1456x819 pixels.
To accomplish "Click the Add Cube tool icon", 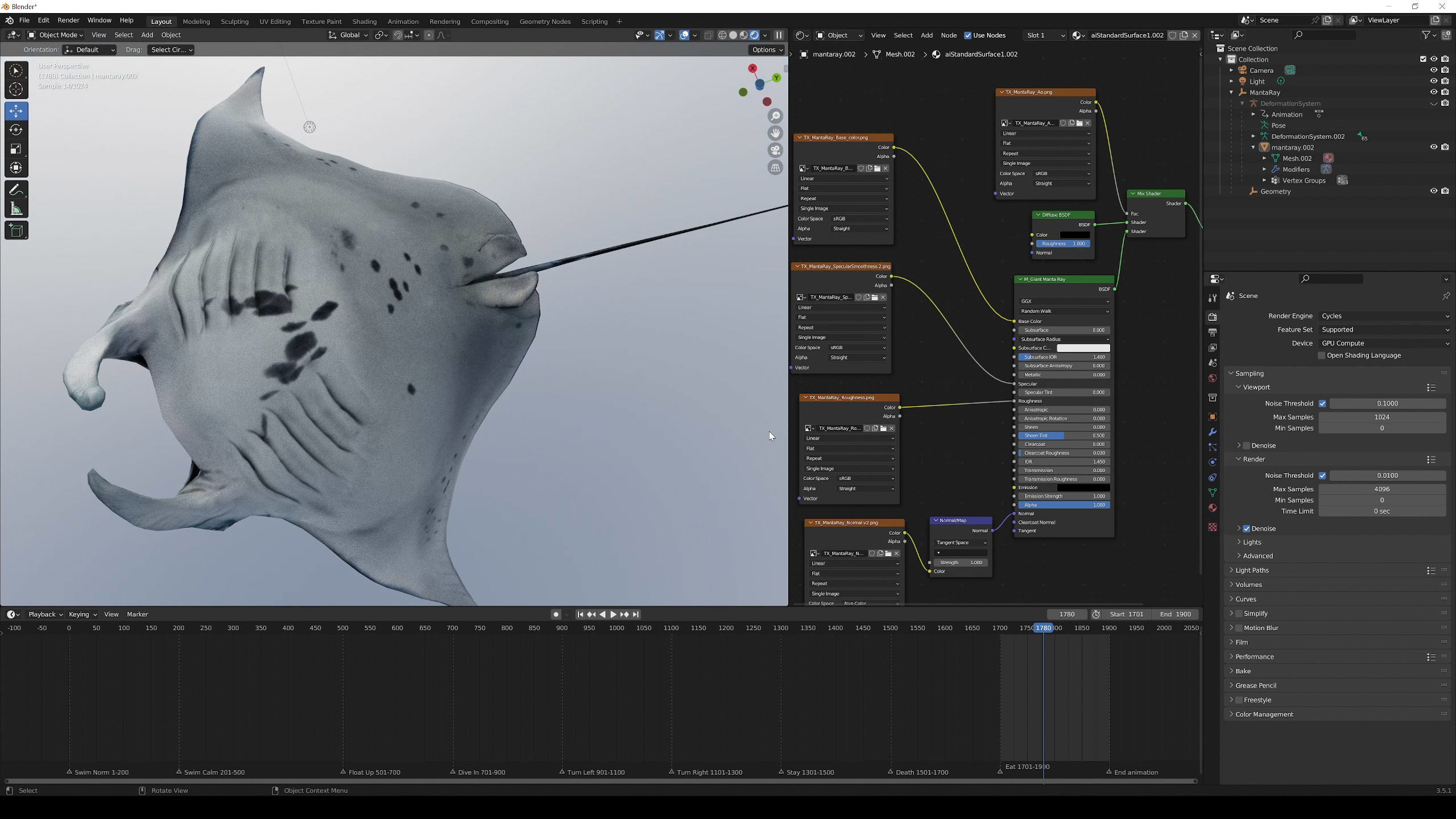I will pos(16,230).
